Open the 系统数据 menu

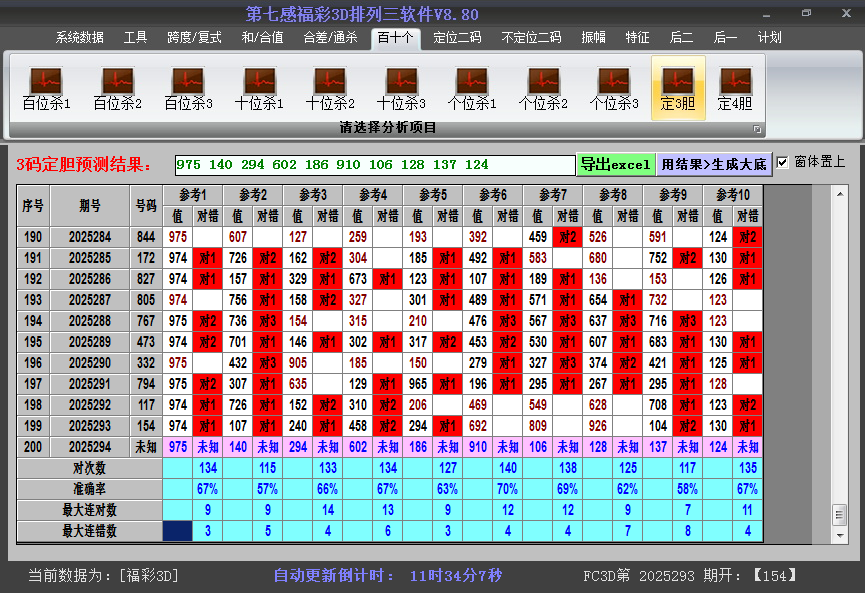[80, 38]
